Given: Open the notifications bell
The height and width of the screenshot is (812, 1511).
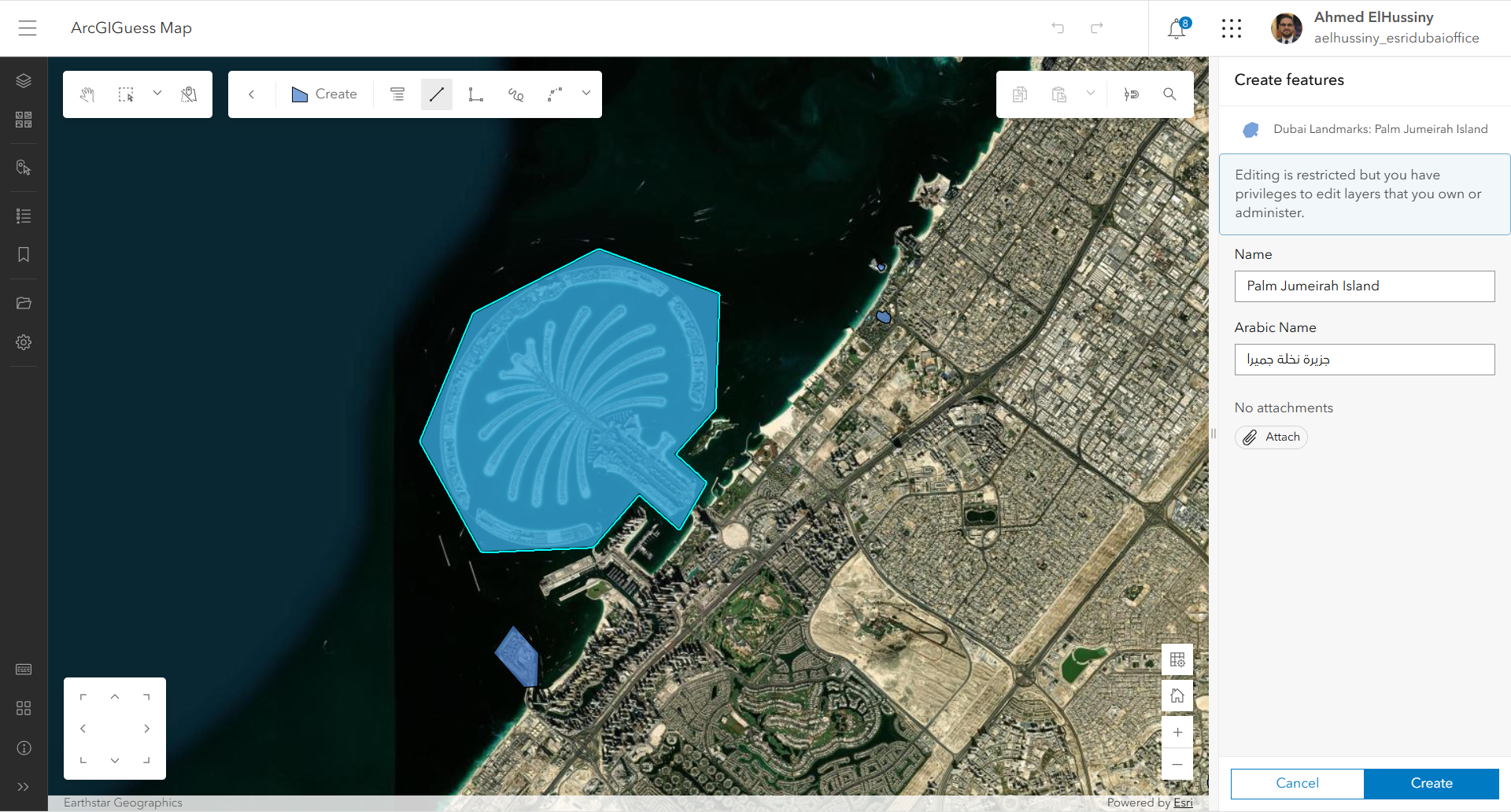Looking at the screenshot, I should pyautogui.click(x=1177, y=28).
